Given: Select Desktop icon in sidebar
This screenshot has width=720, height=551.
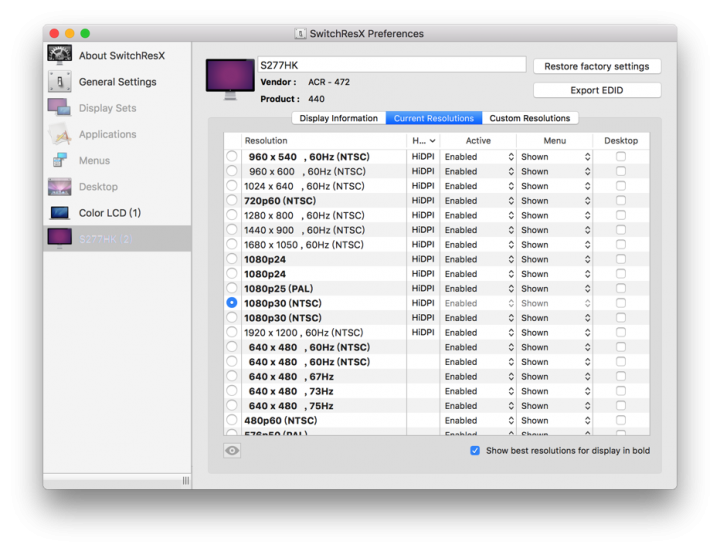Looking at the screenshot, I should click(x=60, y=186).
